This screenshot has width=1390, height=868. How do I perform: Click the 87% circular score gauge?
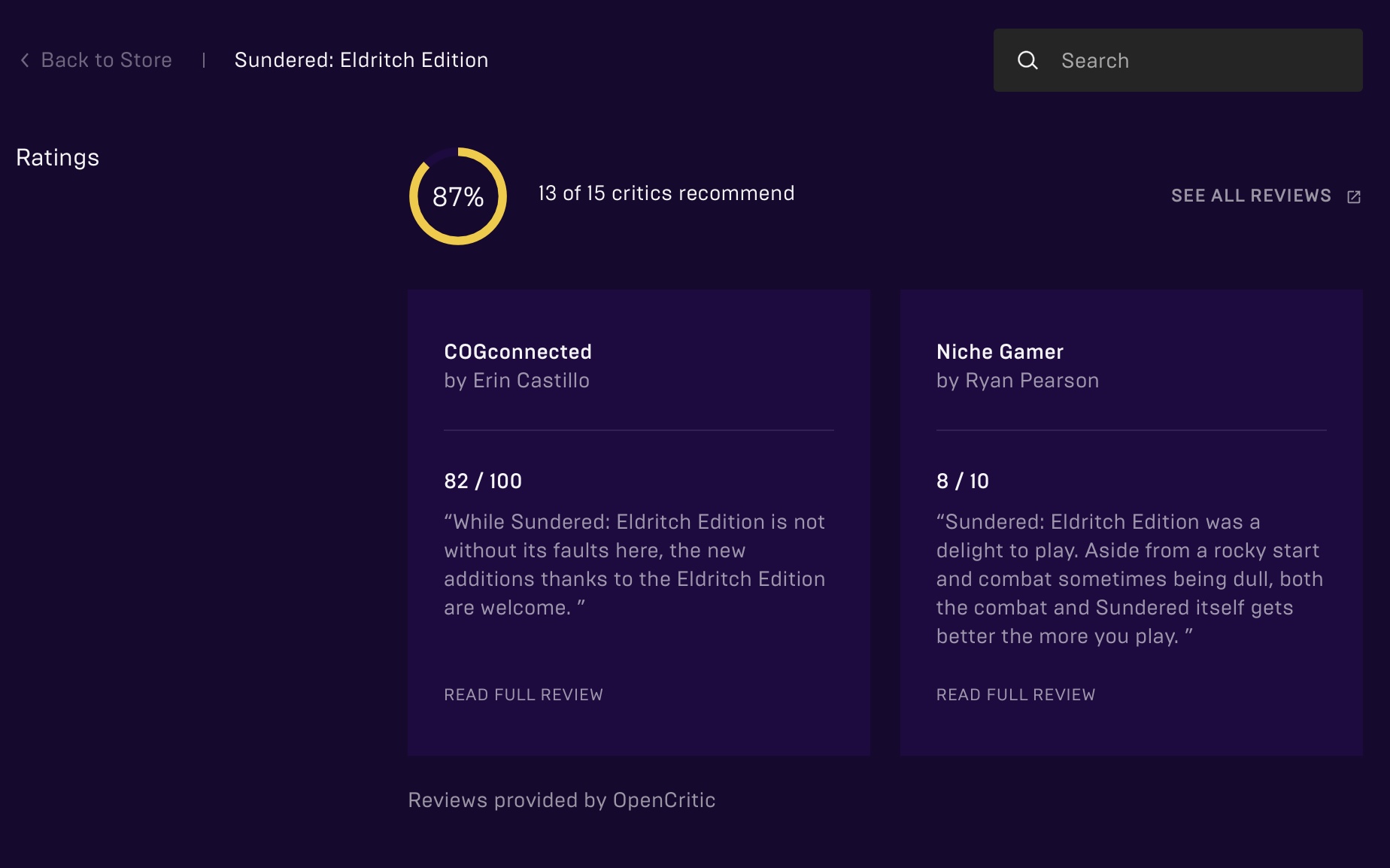pyautogui.click(x=458, y=196)
